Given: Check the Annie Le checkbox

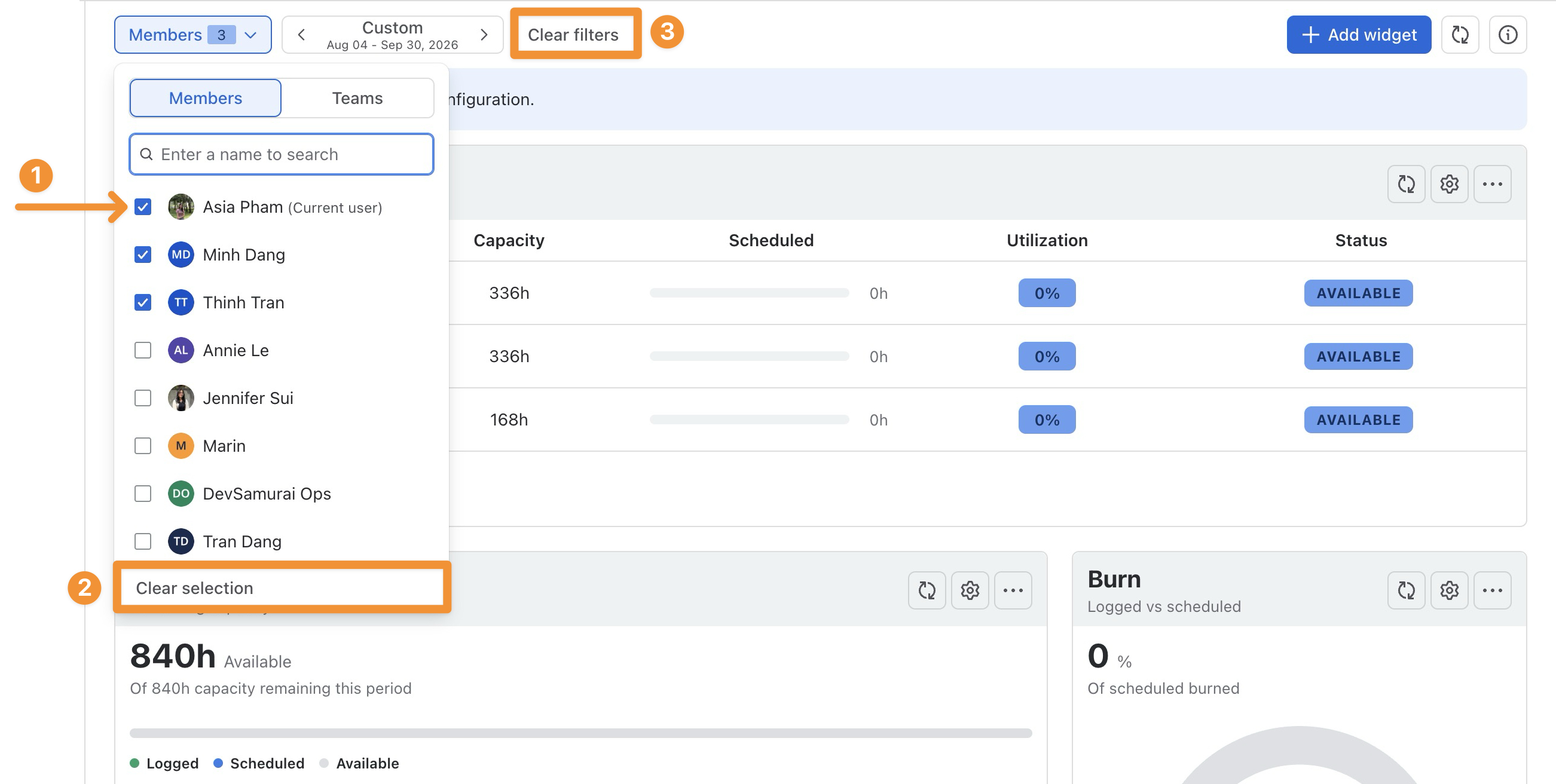Looking at the screenshot, I should point(142,350).
